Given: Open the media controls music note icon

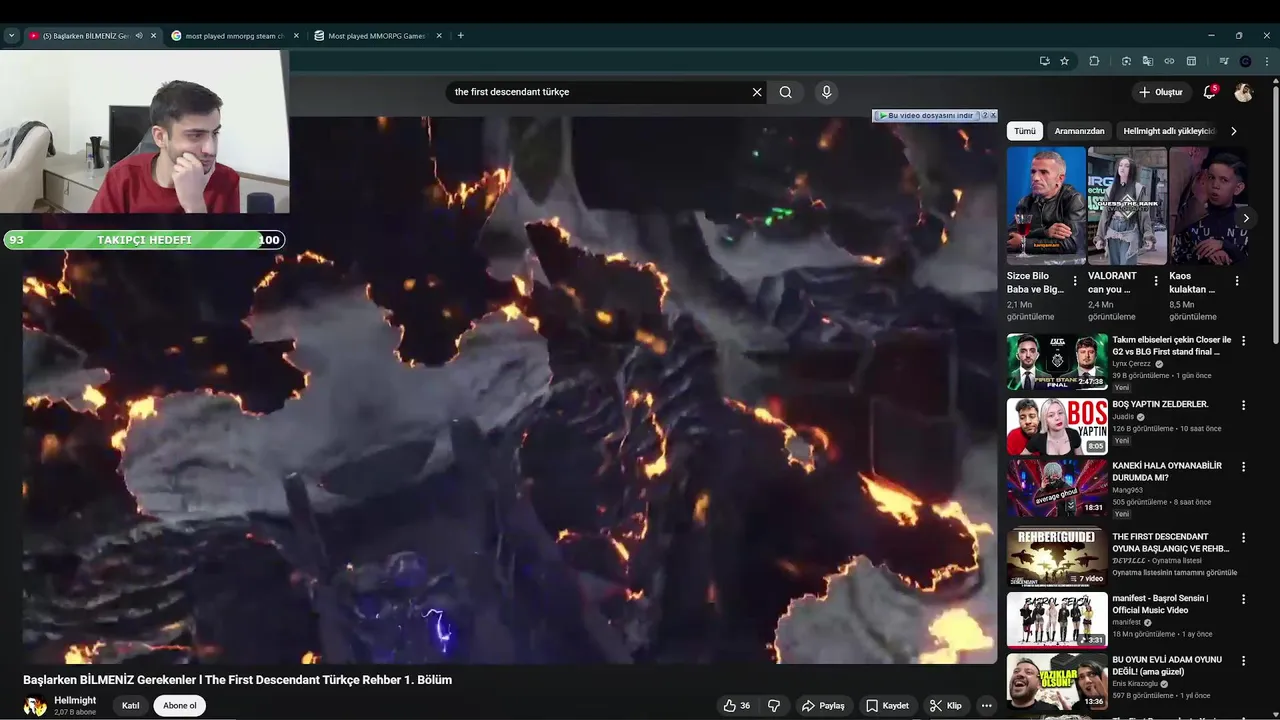Looking at the screenshot, I should pyautogui.click(x=1223, y=61).
